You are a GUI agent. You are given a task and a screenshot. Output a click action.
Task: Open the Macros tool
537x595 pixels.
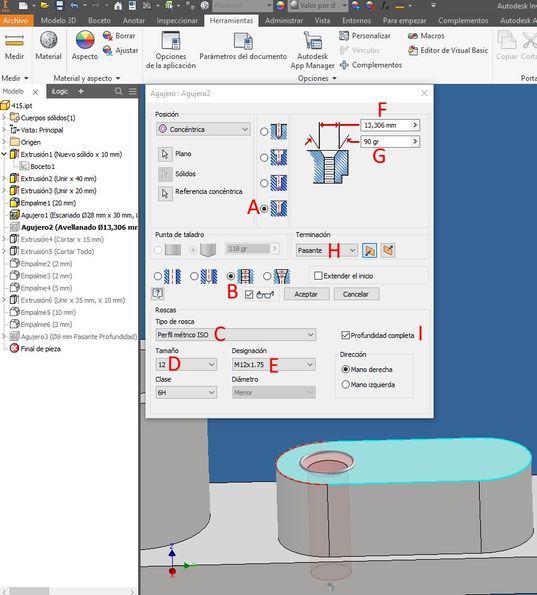click(426, 36)
